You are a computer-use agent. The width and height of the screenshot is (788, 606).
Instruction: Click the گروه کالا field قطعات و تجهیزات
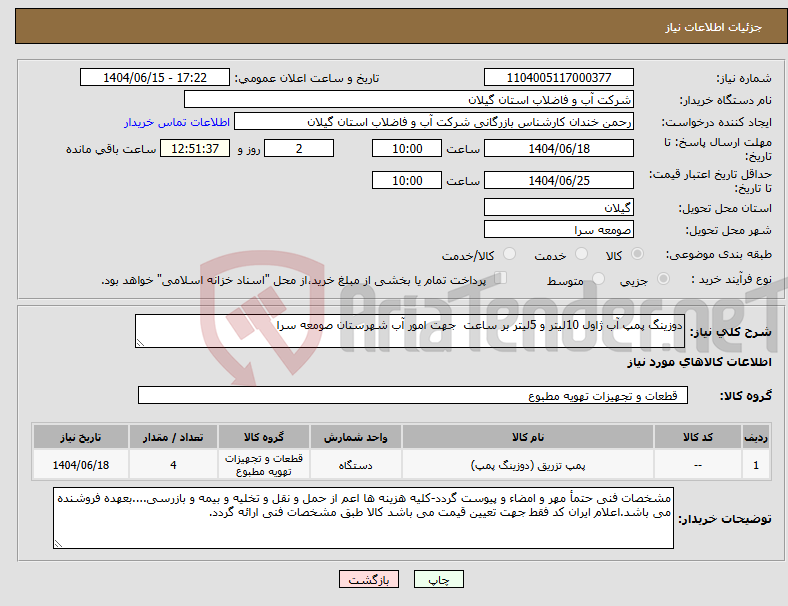pyautogui.click(x=413, y=395)
